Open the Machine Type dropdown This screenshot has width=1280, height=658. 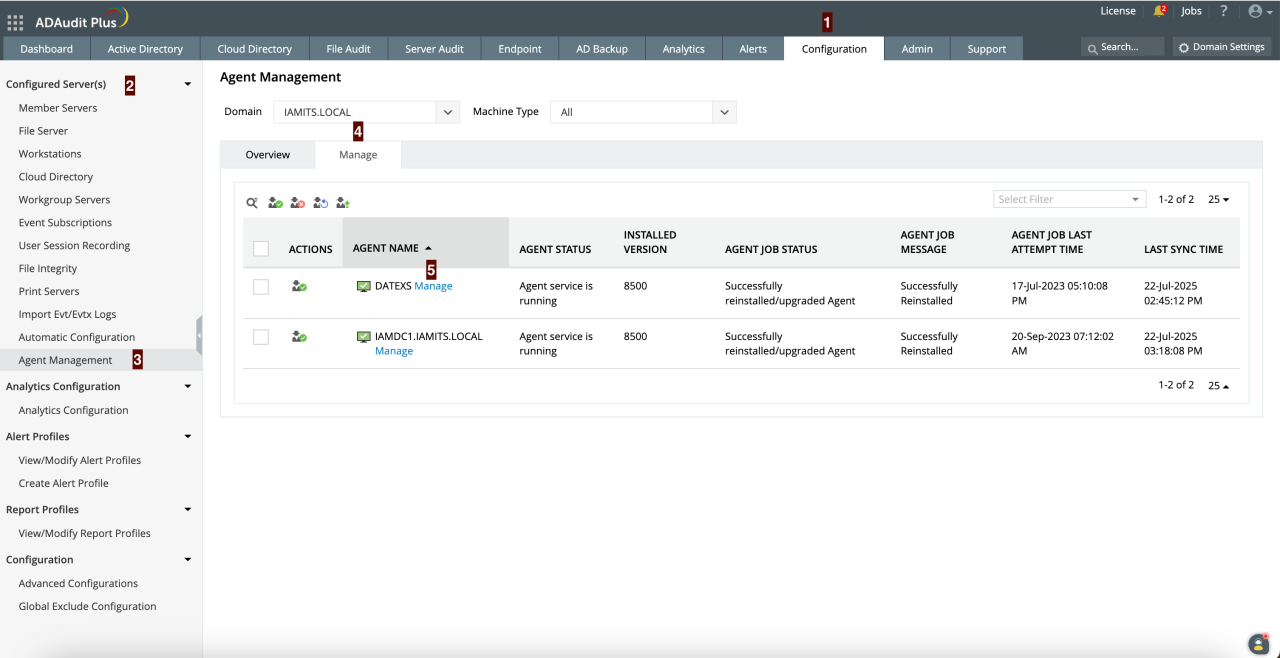pos(643,111)
